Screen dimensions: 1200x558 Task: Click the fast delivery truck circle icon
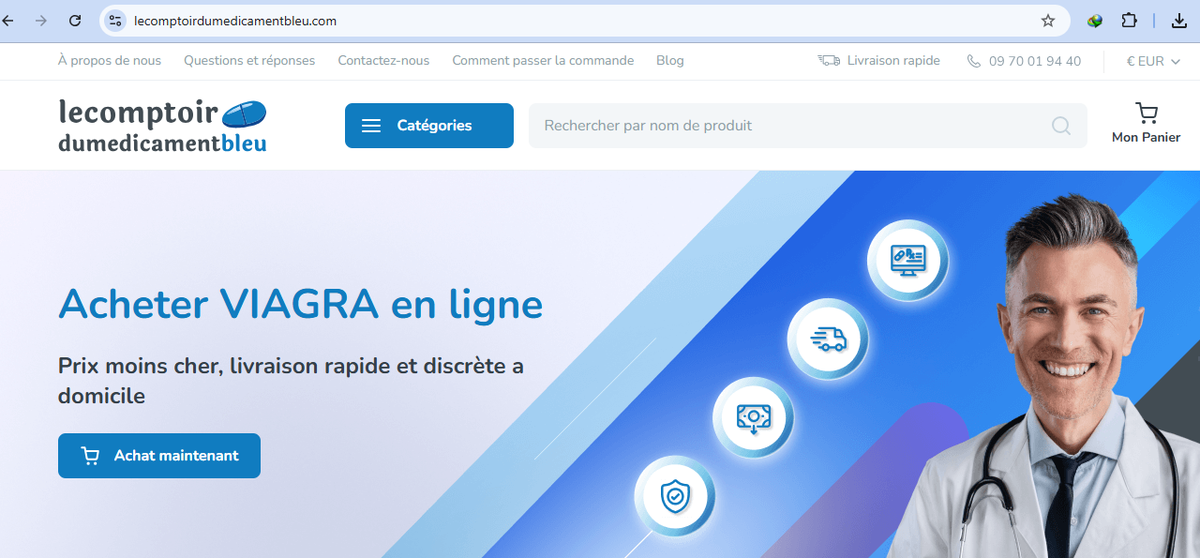(829, 339)
